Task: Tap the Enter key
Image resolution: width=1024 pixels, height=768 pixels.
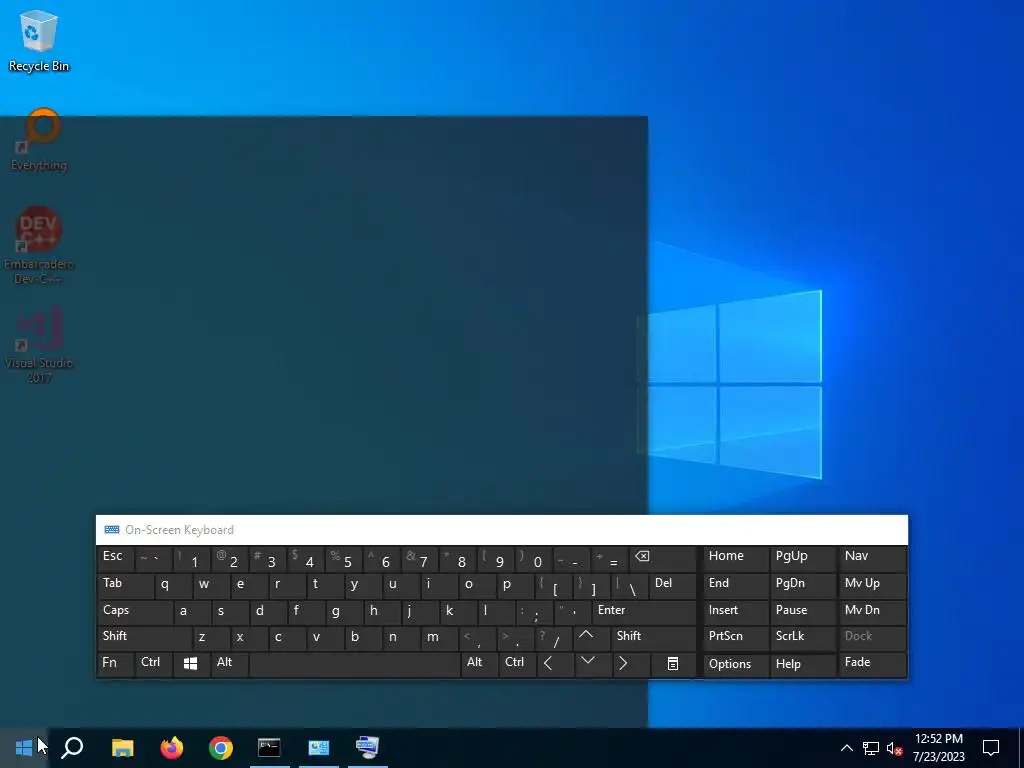Action: [x=645, y=612]
